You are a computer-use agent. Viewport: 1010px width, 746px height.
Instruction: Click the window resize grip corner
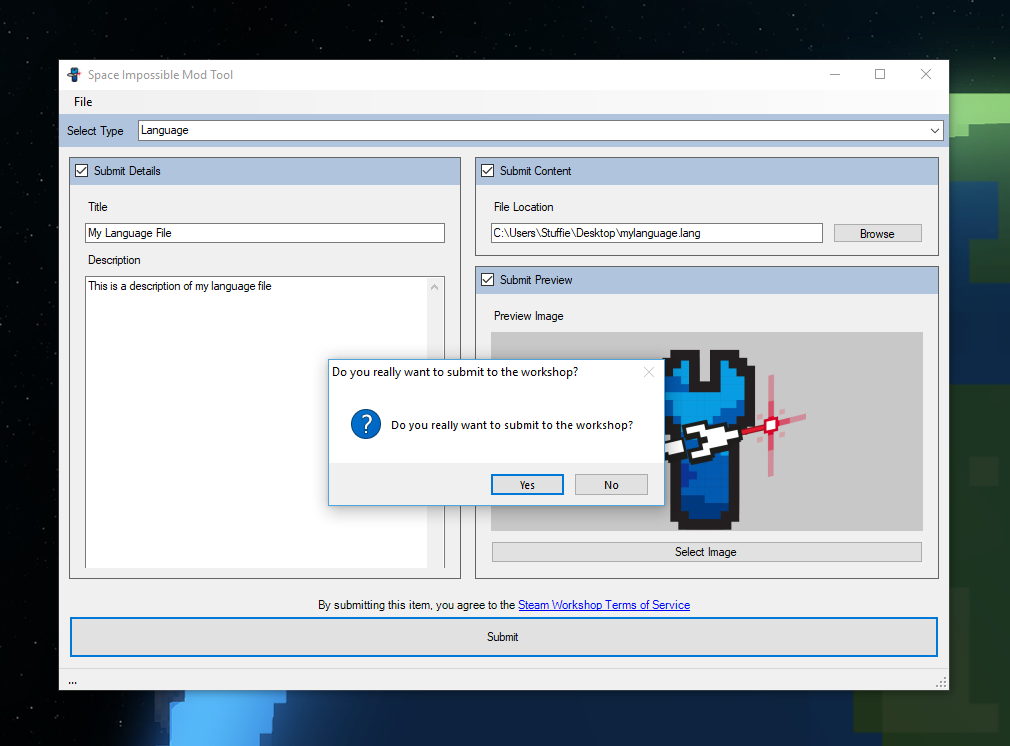tap(941, 682)
